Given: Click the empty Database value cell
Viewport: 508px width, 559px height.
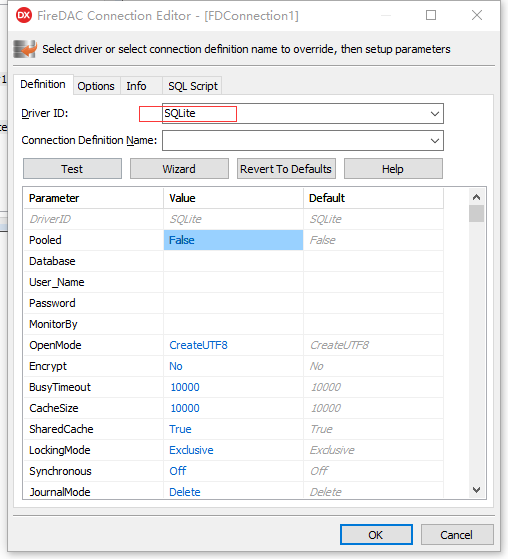Looking at the screenshot, I should [234, 261].
